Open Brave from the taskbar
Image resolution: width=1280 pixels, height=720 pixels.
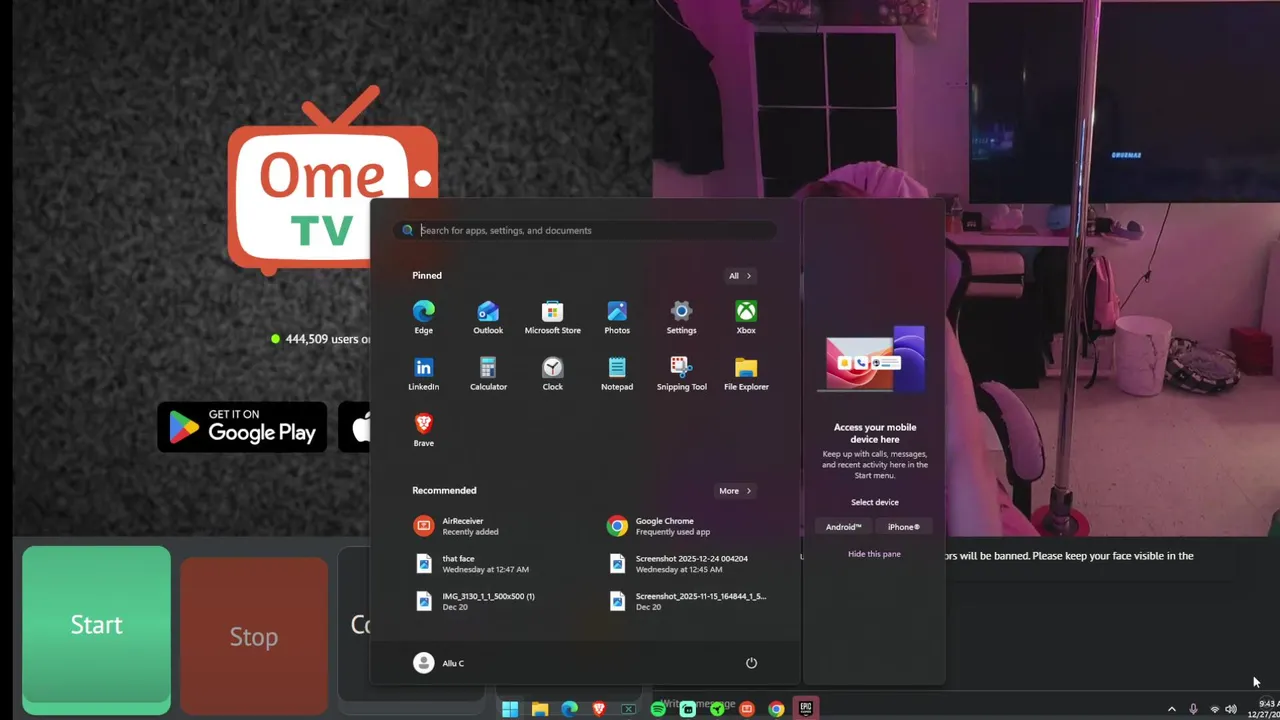[x=599, y=709]
